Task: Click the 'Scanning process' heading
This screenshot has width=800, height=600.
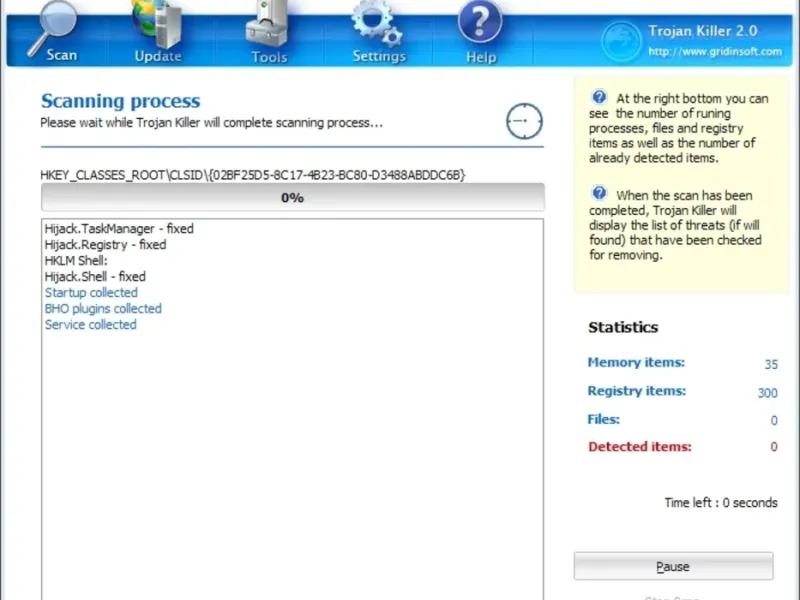Action: [x=120, y=101]
